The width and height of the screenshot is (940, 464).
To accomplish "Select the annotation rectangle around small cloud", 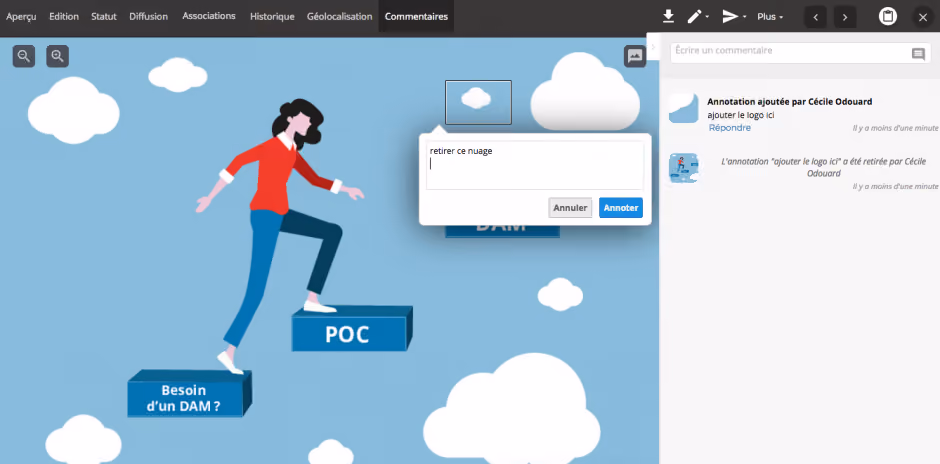I will (x=478, y=102).
